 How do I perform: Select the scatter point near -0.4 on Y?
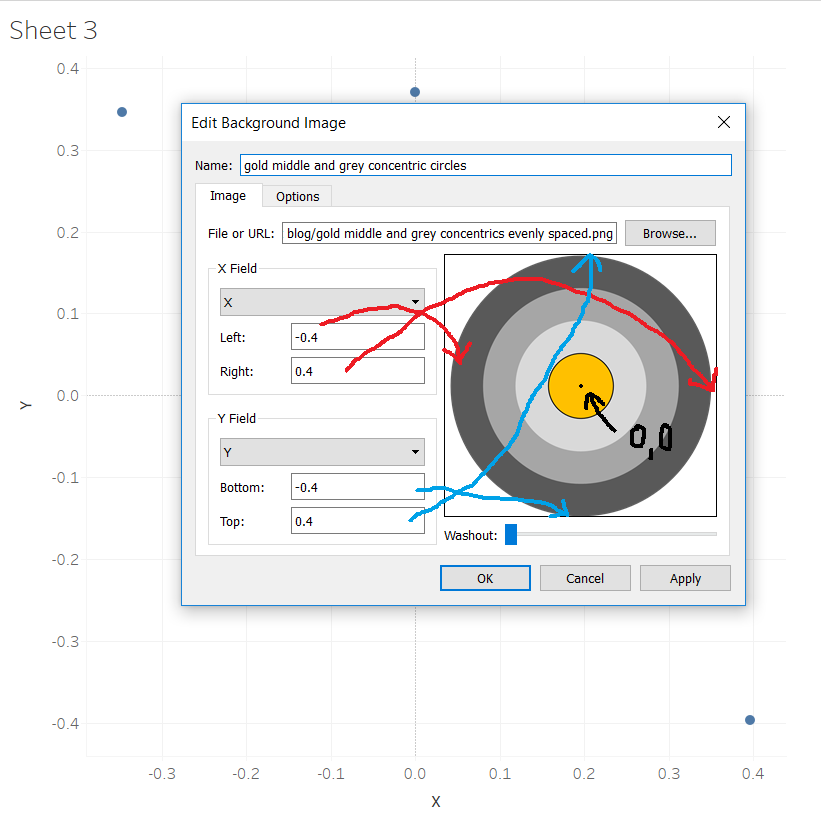[x=749, y=719]
